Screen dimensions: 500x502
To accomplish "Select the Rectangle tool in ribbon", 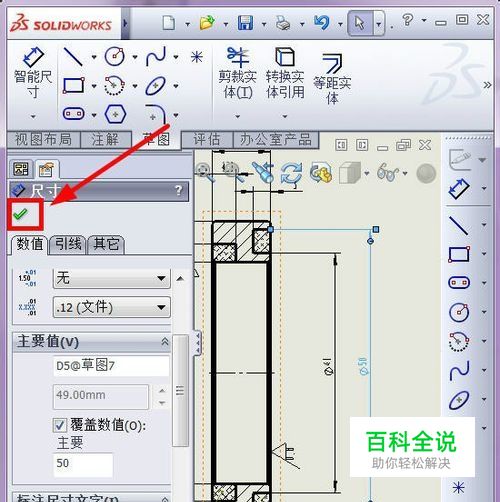I will pyautogui.click(x=73, y=86).
